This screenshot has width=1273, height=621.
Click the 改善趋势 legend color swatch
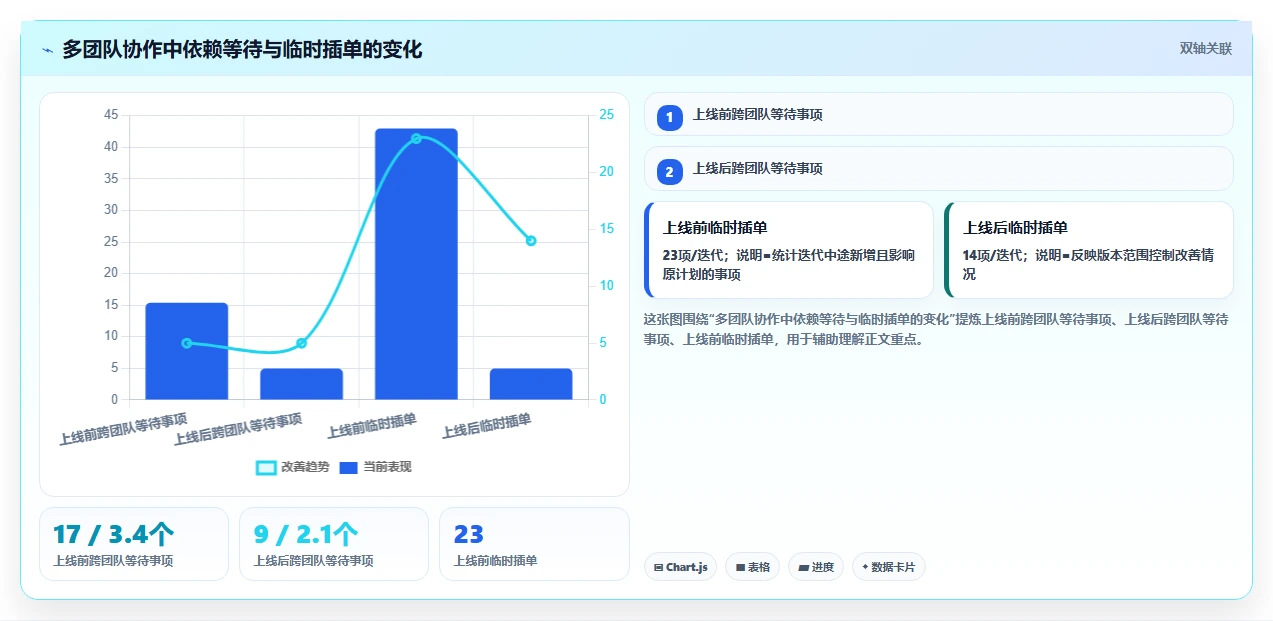(266, 467)
